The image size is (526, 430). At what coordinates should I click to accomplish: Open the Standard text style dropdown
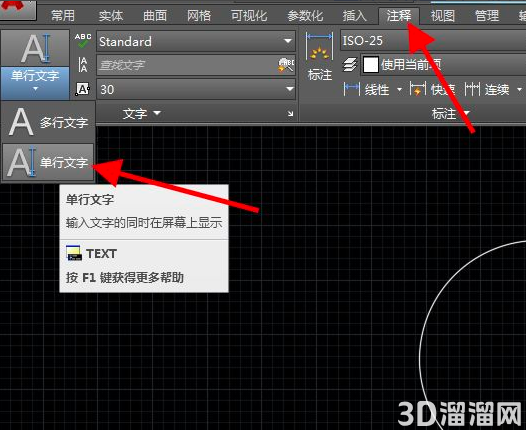click(196, 41)
